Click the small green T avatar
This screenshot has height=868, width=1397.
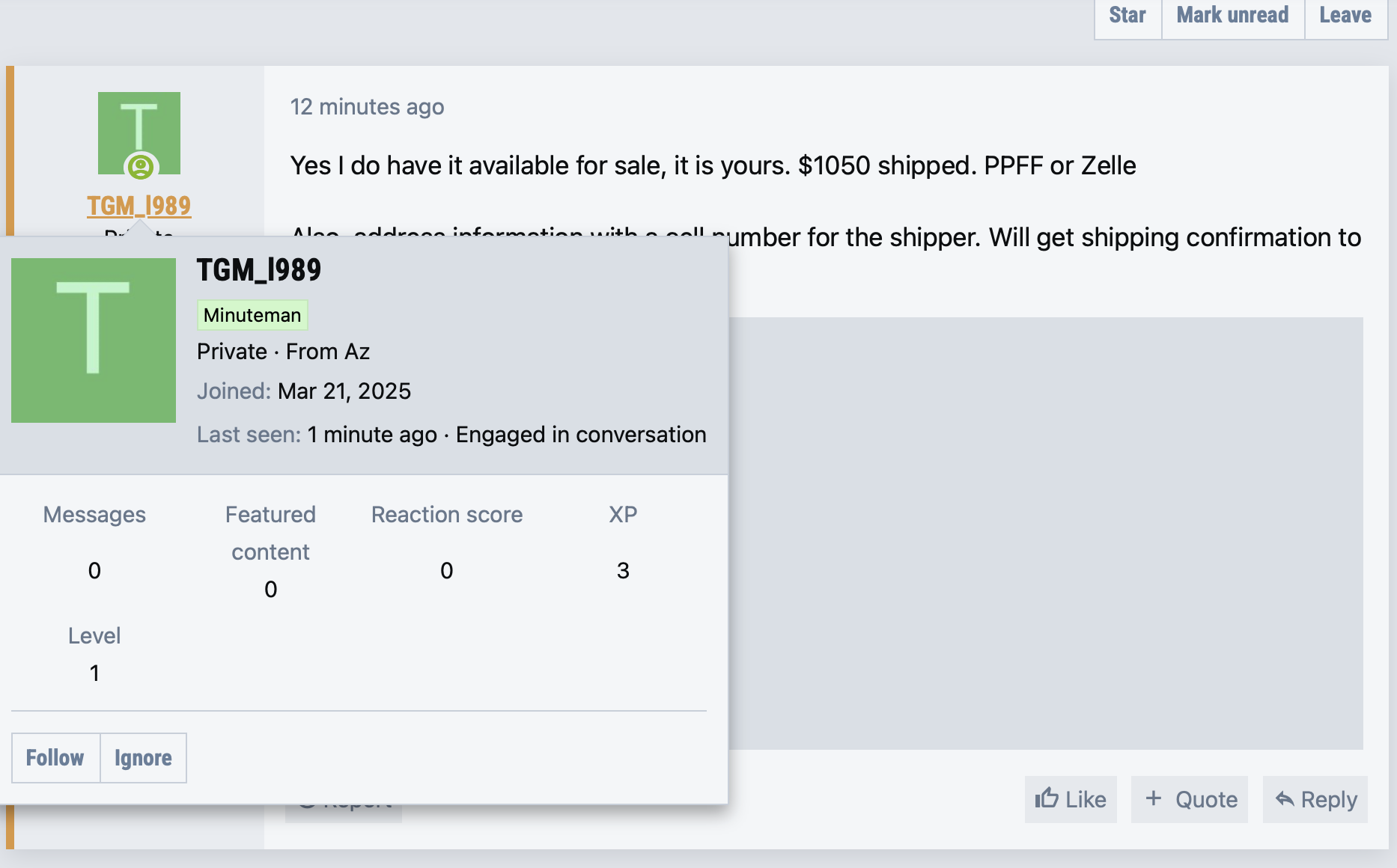pyautogui.click(x=139, y=127)
